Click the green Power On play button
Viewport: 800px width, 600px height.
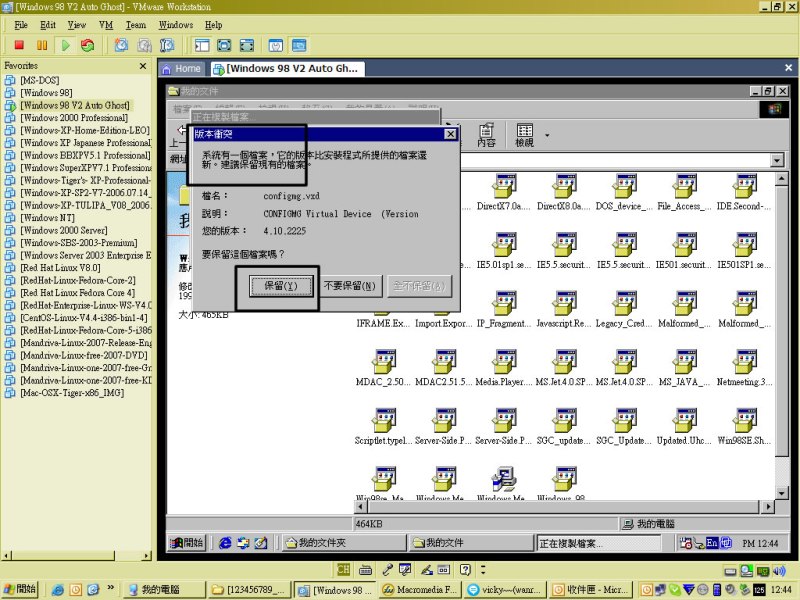tap(65, 45)
